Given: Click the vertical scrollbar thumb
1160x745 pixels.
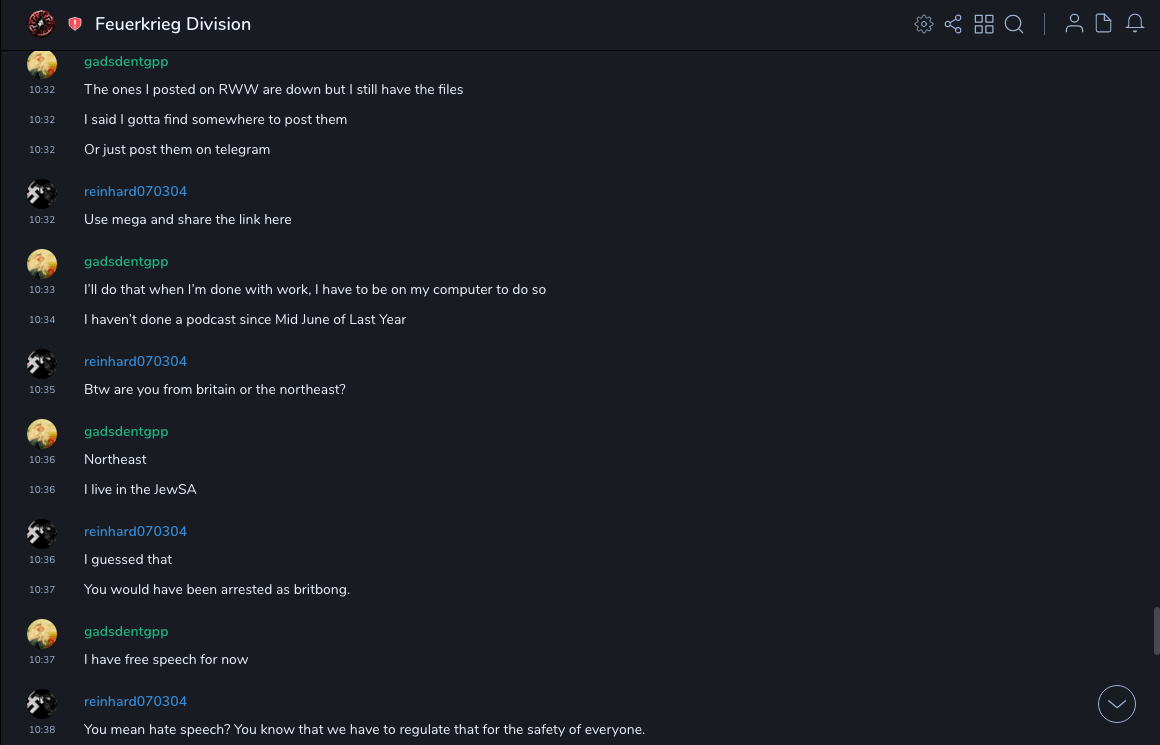Looking at the screenshot, I should click(x=1156, y=630).
